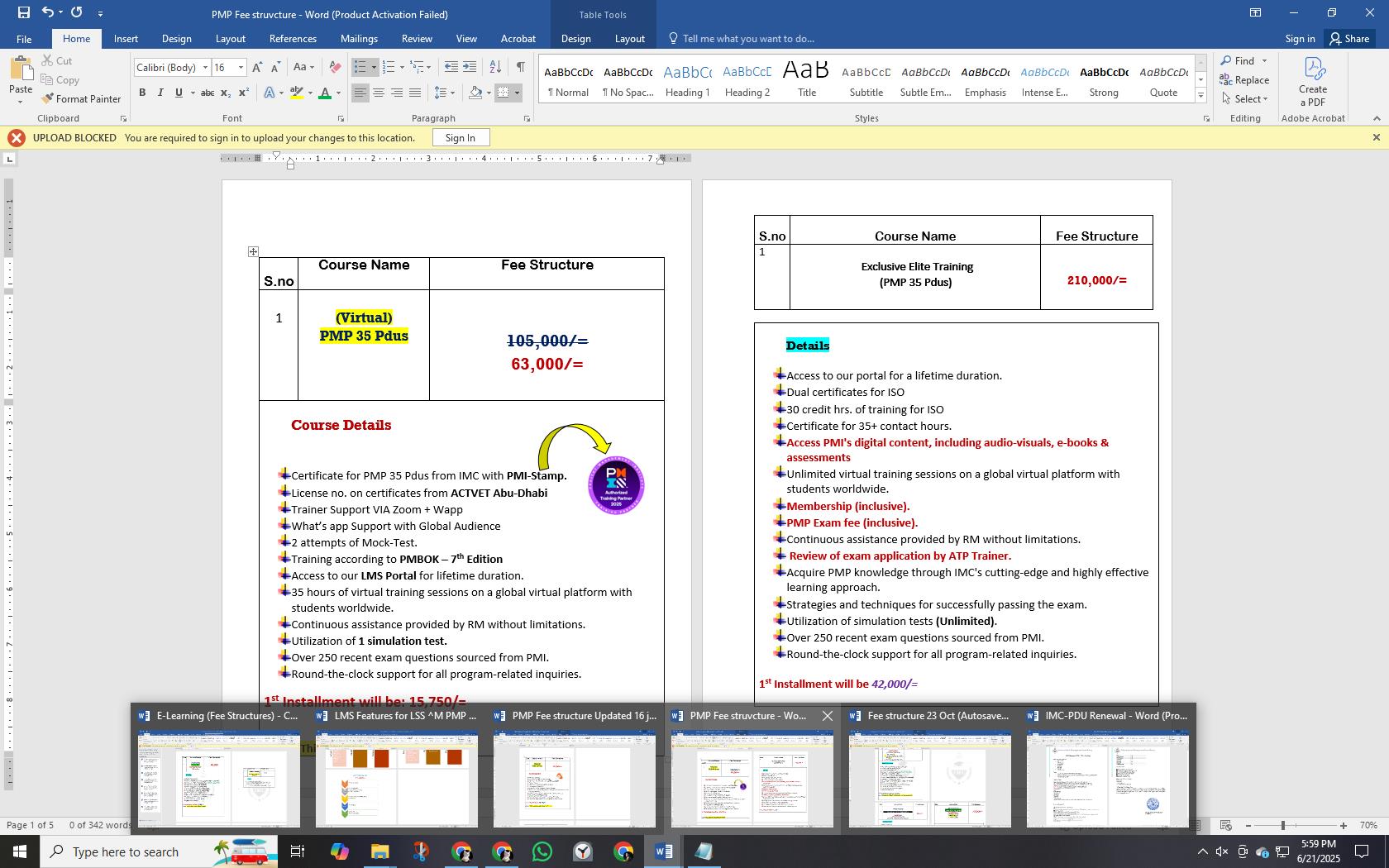The image size is (1389, 868).
Task: Apply subscript formatting
Action: coord(227,93)
